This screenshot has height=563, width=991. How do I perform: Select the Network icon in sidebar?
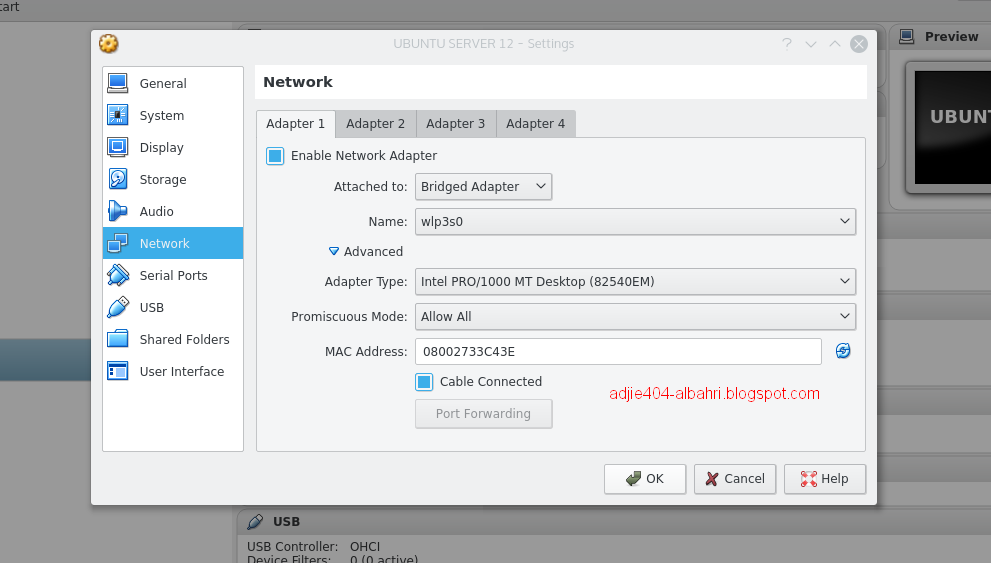click(118, 243)
